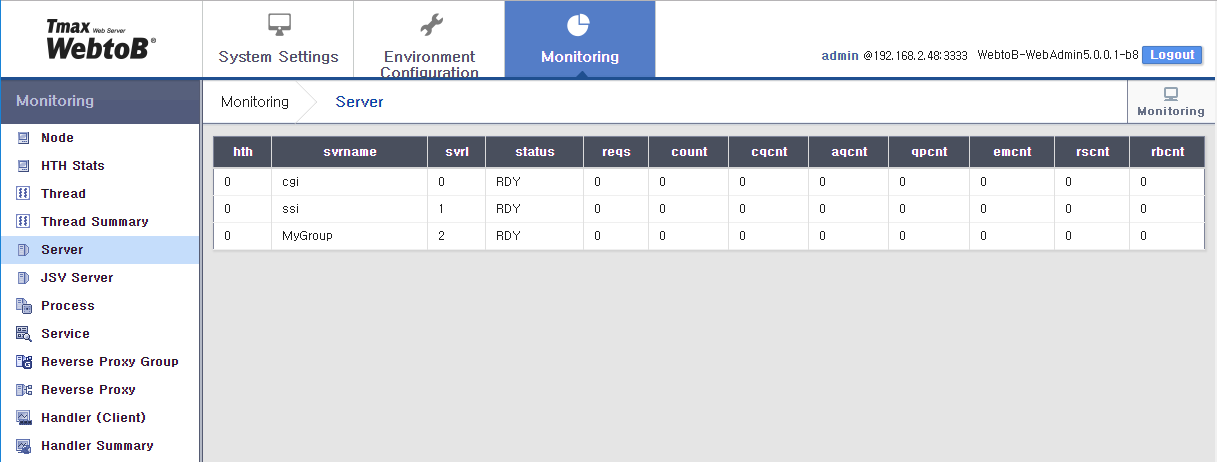Click the admin username link
1217x462 pixels.
[840, 56]
